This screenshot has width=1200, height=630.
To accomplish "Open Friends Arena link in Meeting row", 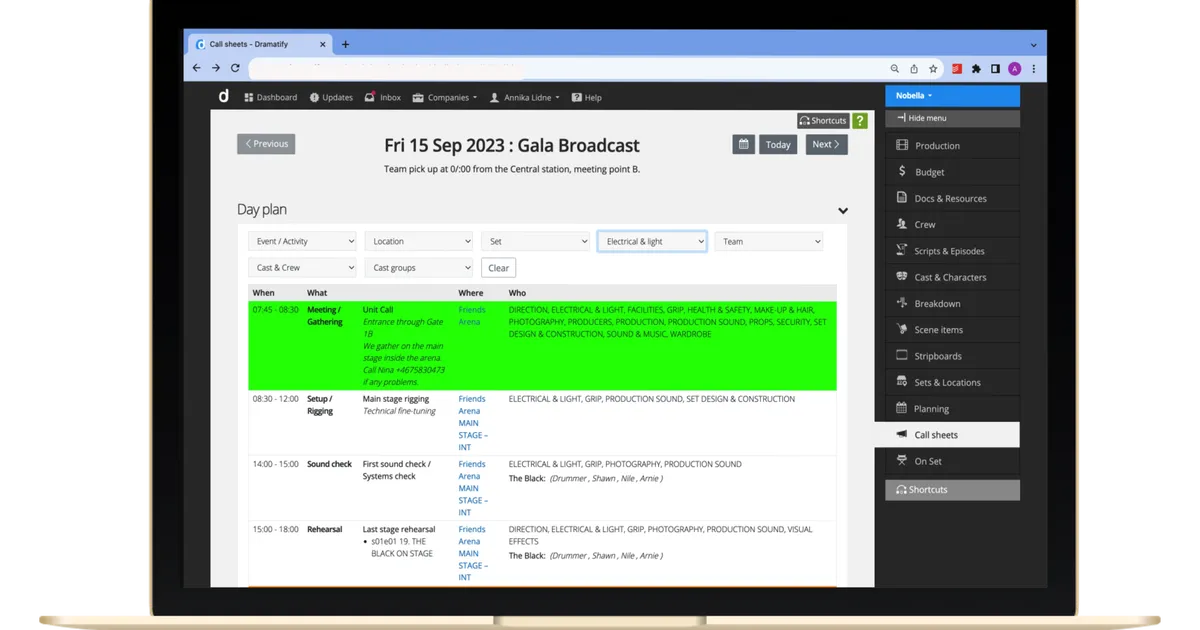I will (x=472, y=316).
